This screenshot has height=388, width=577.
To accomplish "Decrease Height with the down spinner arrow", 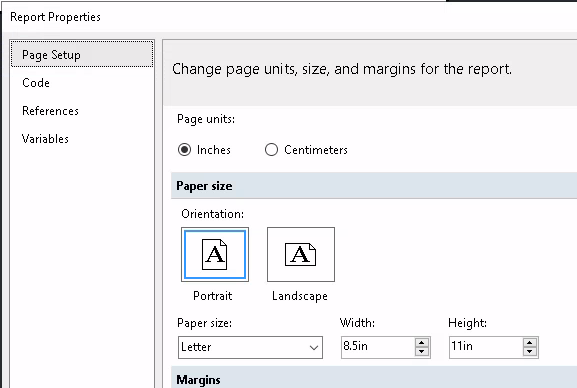I will [530, 352].
